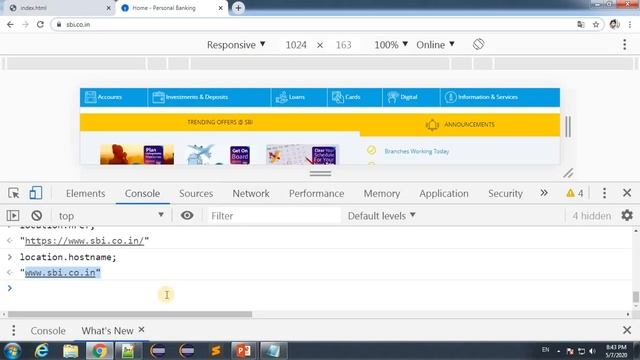Screen dimensions: 640x360
Task: Open the 100% zoom dropdown
Action: 391,44
